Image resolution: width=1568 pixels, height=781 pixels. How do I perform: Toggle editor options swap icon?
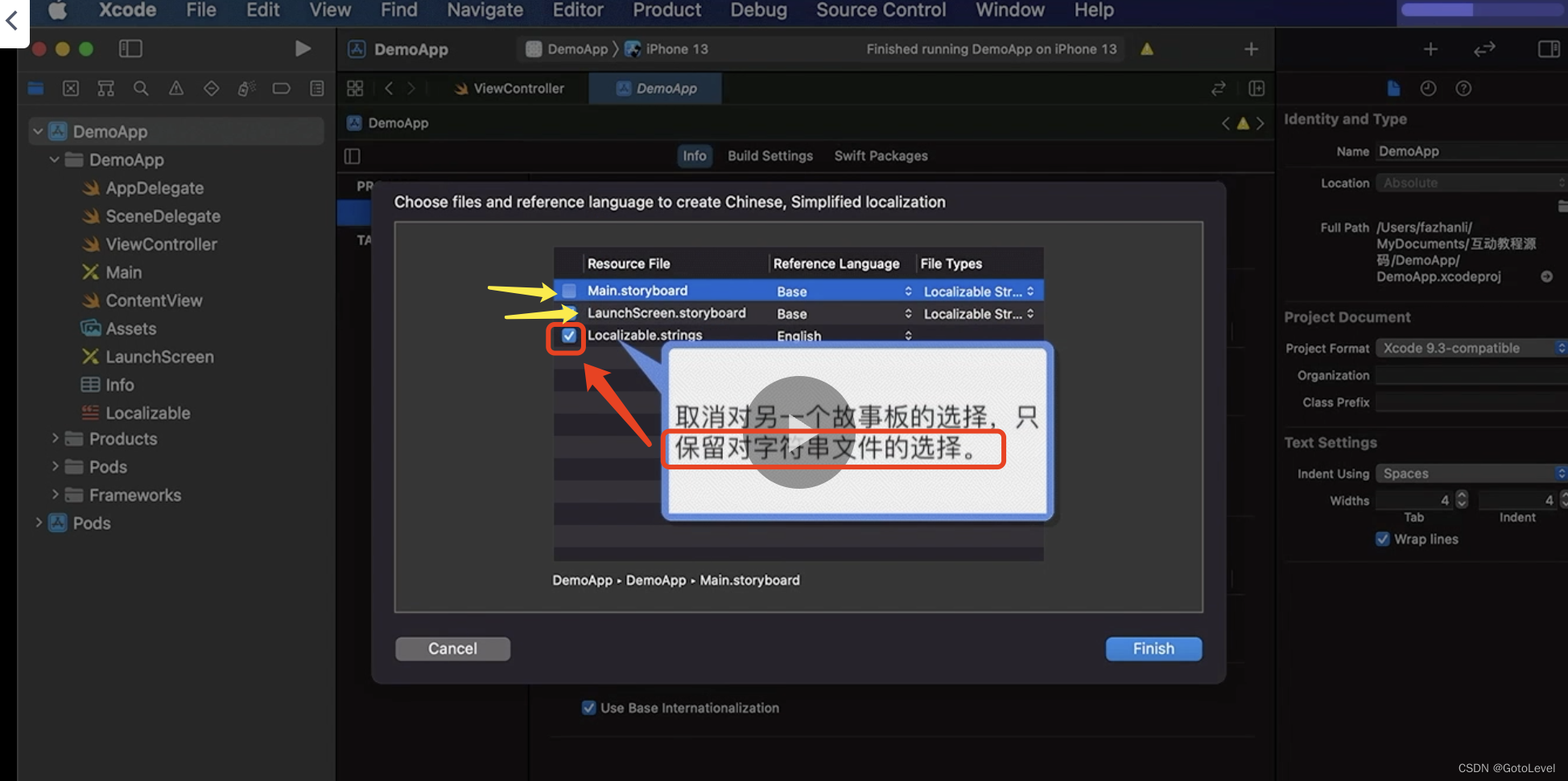pos(1219,89)
